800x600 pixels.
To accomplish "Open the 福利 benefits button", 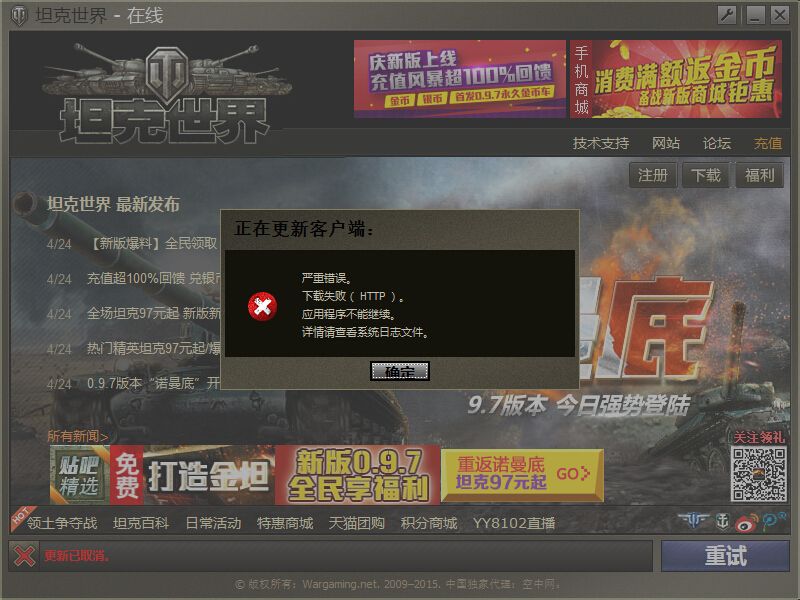I will [x=759, y=176].
